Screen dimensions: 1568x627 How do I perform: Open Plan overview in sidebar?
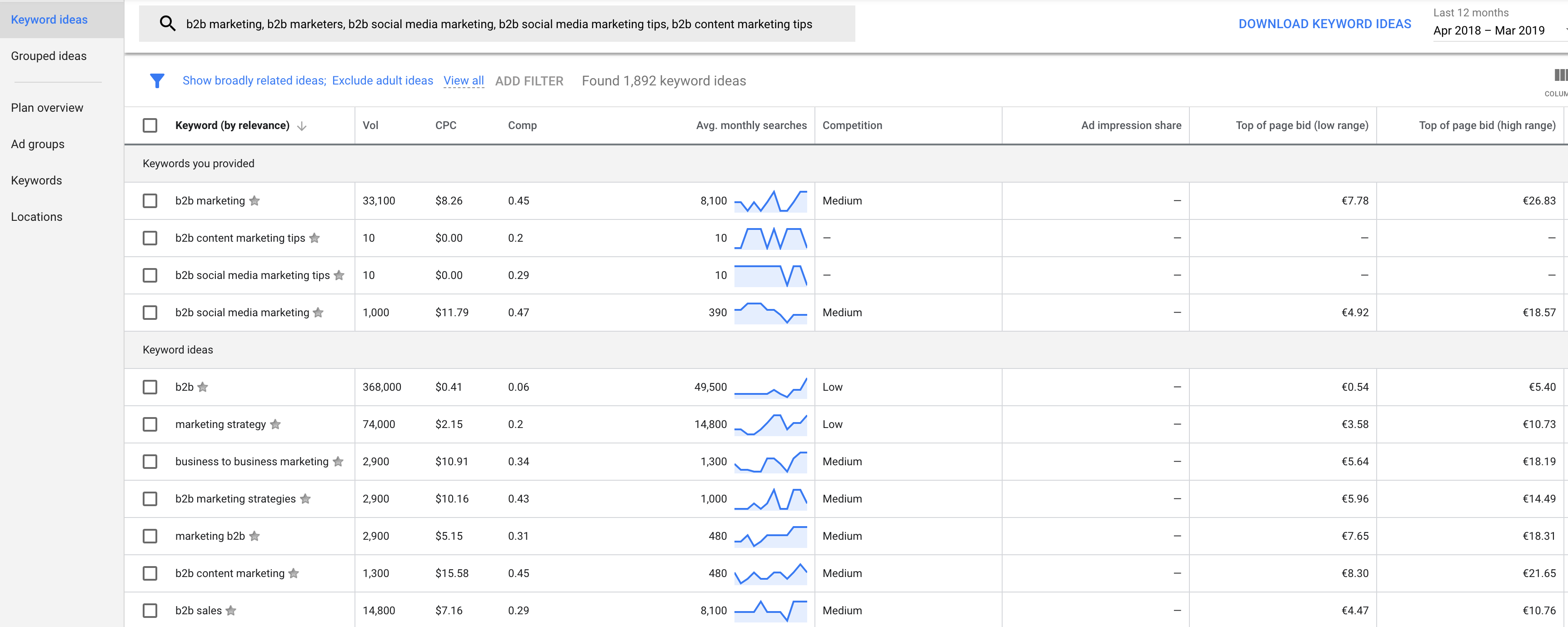coord(47,108)
